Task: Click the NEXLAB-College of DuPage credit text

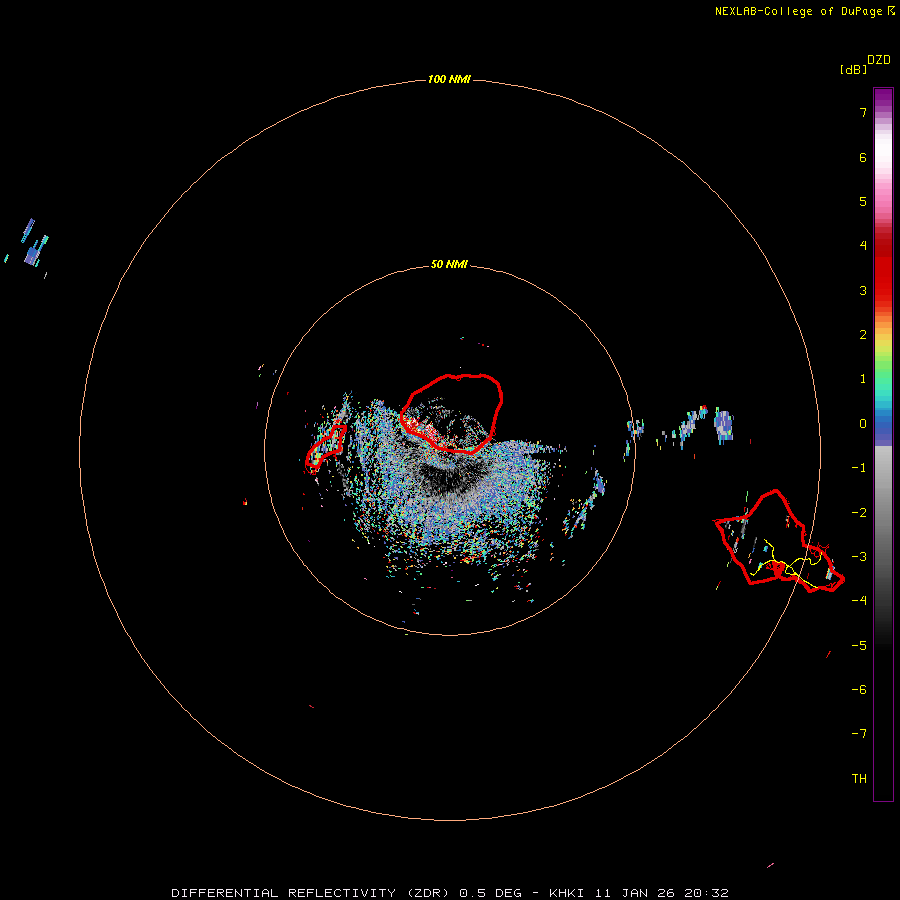Action: point(798,11)
